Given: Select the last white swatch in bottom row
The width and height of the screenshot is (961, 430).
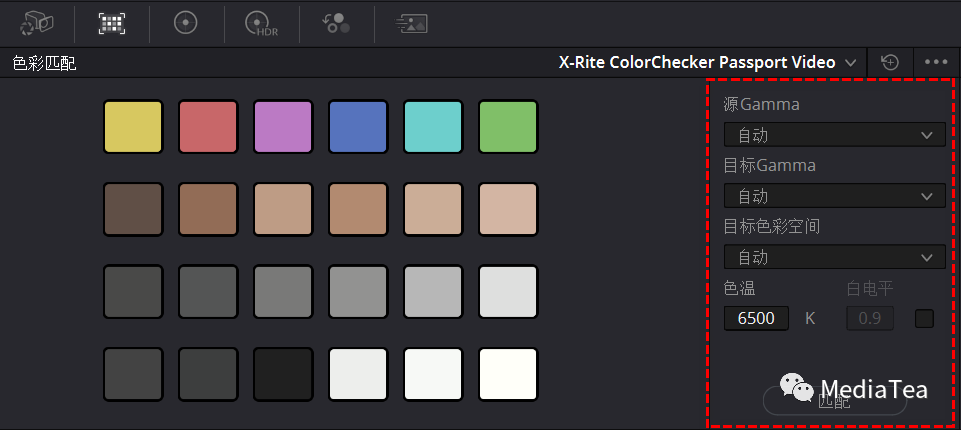Looking at the screenshot, I should (508, 374).
